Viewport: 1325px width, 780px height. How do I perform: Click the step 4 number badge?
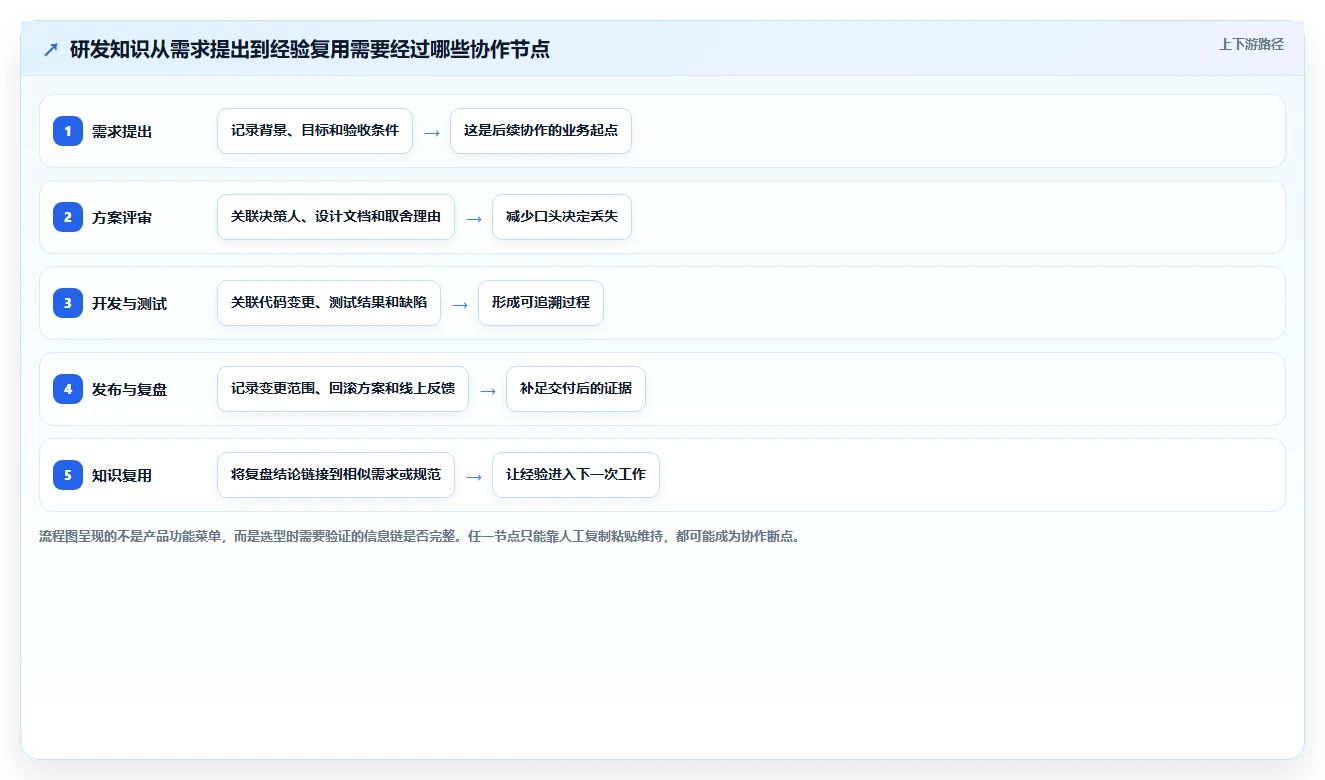point(68,389)
